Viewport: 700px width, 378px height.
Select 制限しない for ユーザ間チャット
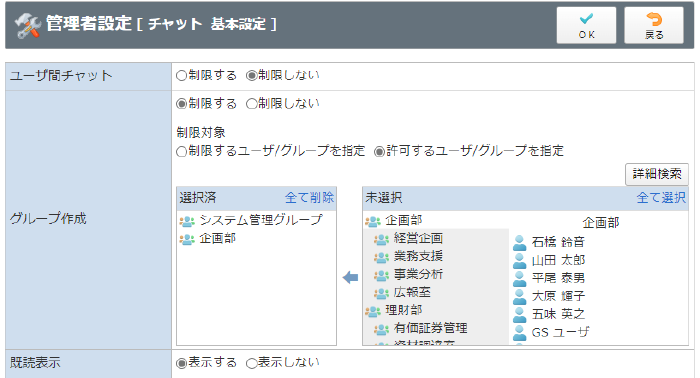[251, 75]
